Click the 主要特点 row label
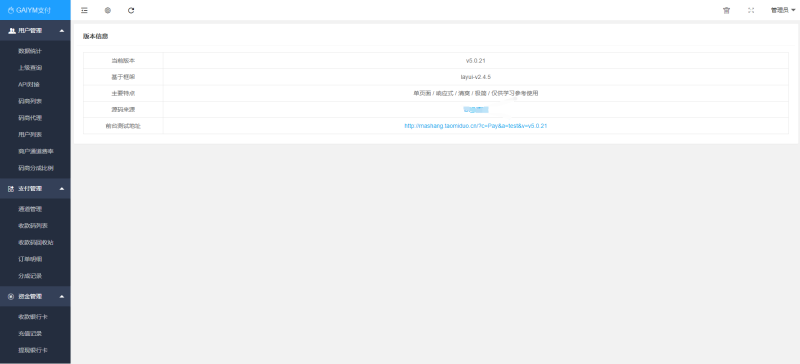The width and height of the screenshot is (800, 364). click(123, 93)
